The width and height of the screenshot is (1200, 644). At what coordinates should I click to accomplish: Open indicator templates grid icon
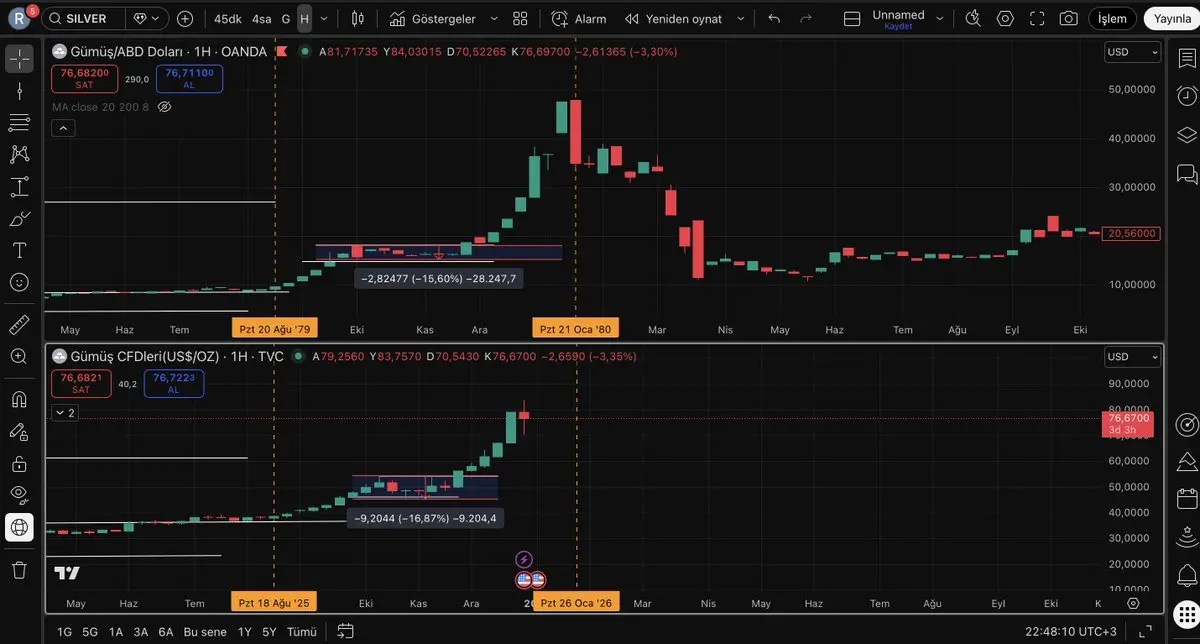(x=520, y=19)
